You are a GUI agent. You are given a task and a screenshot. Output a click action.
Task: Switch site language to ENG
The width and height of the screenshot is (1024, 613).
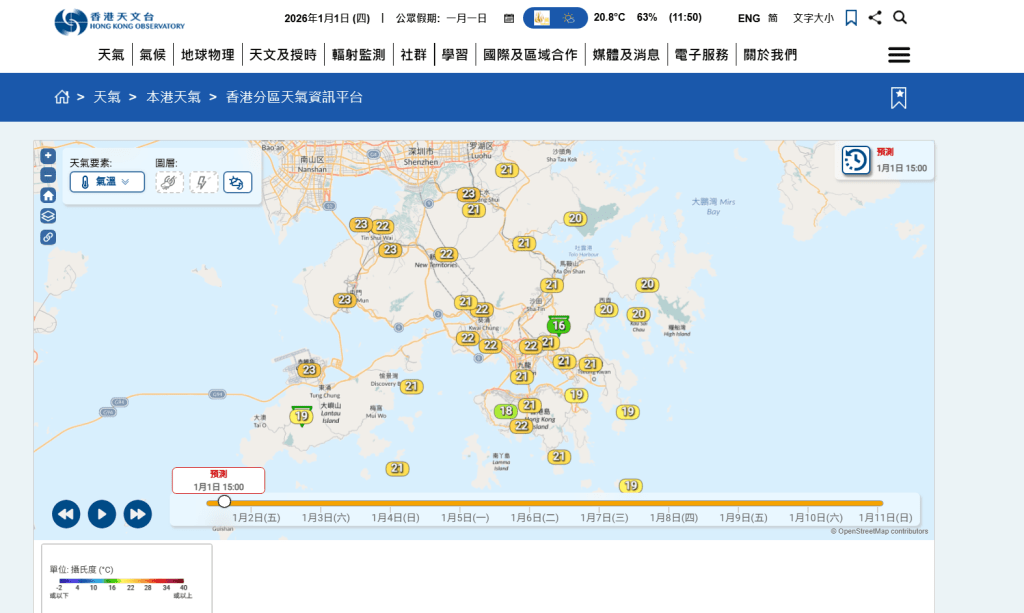pyautogui.click(x=748, y=17)
